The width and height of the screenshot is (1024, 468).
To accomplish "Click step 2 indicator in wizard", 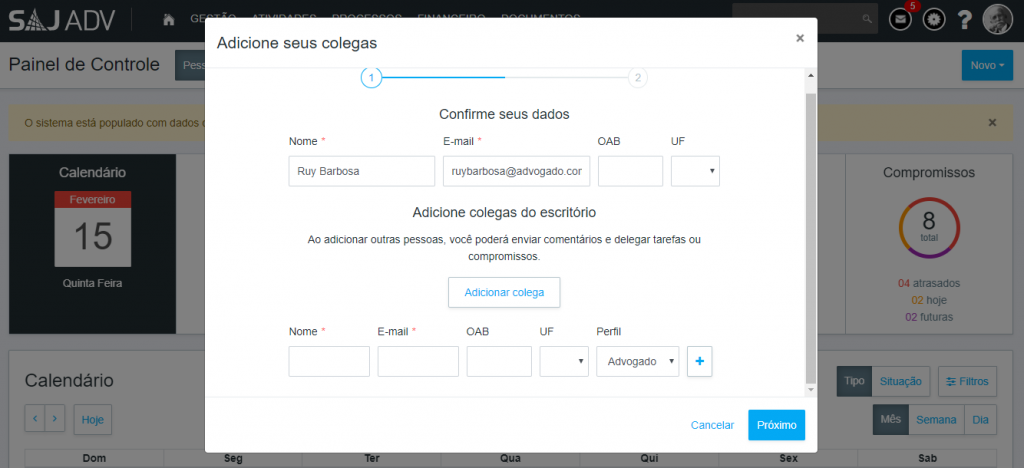I will point(638,78).
